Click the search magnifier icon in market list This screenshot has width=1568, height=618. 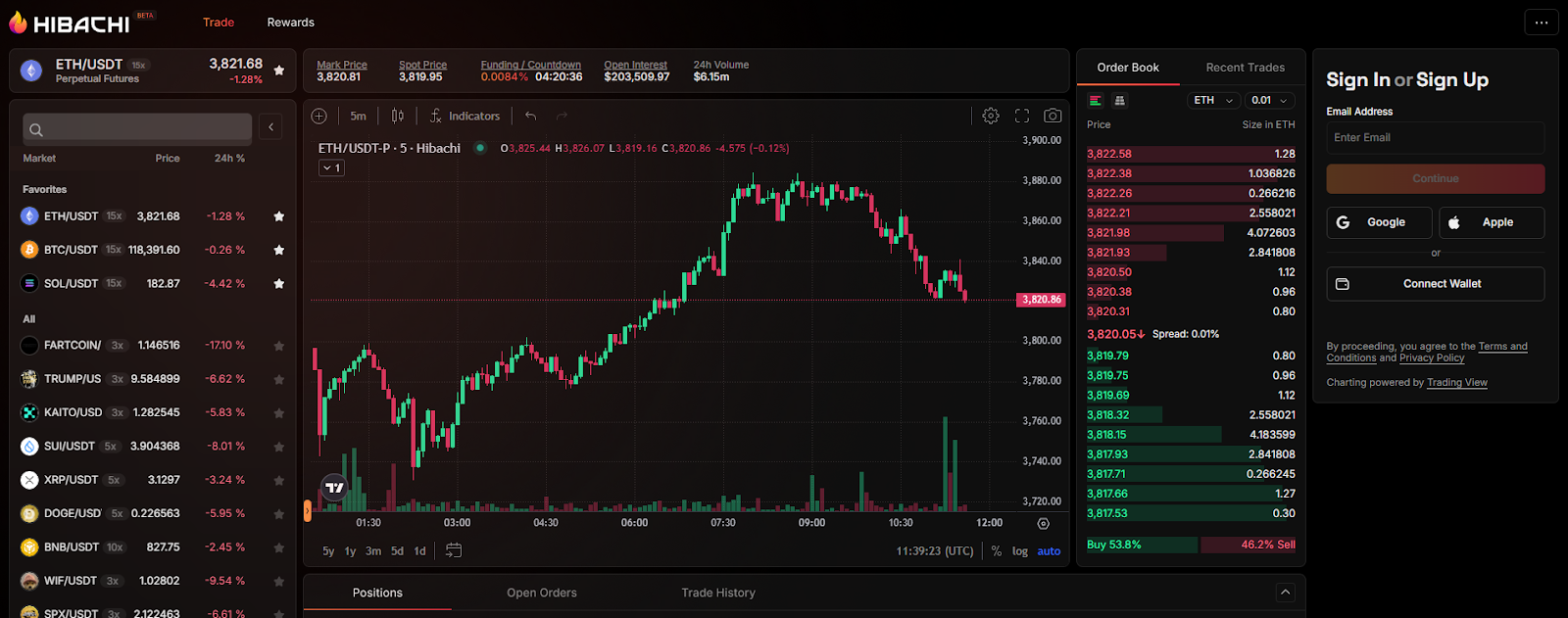coord(36,129)
